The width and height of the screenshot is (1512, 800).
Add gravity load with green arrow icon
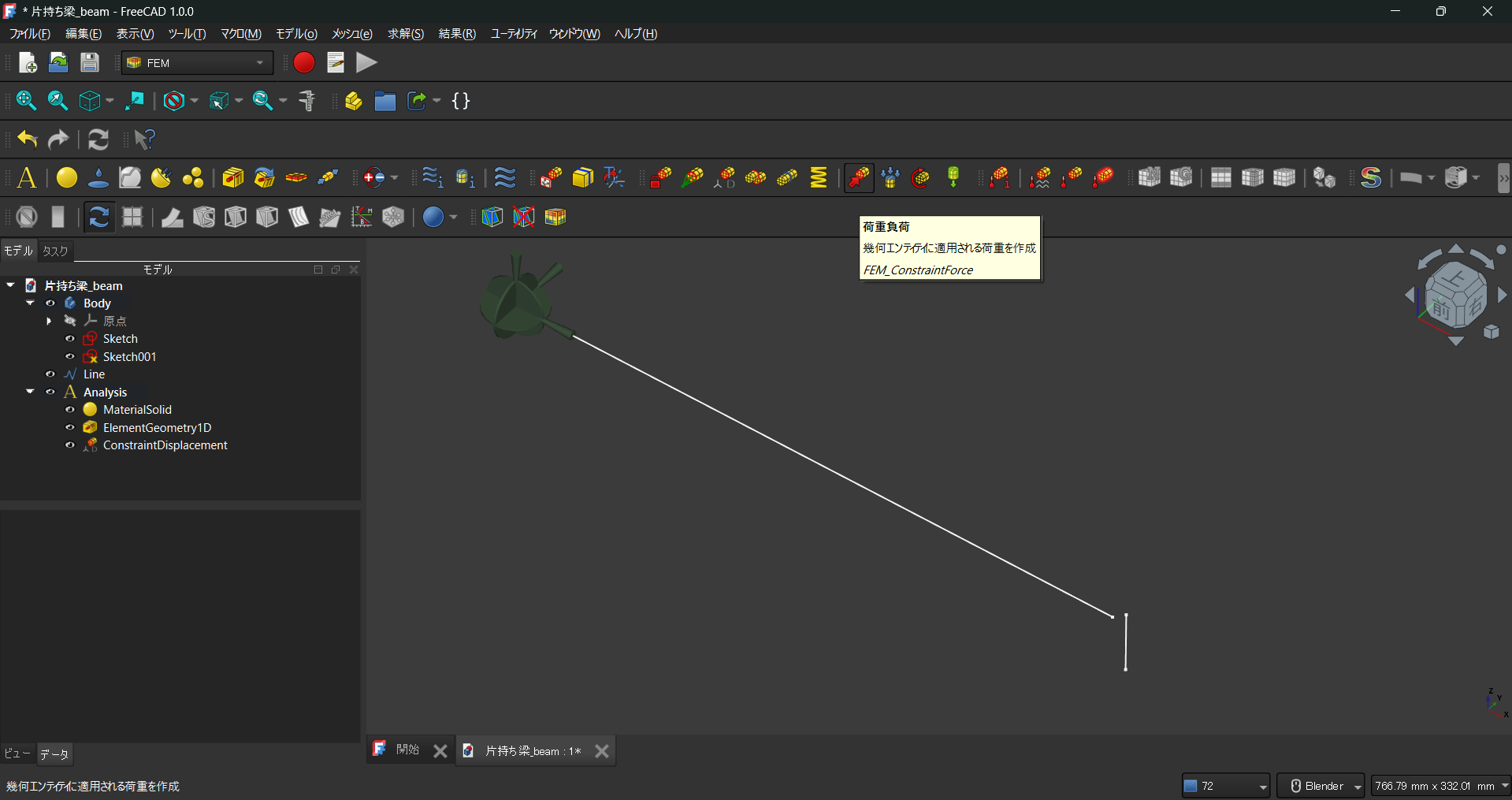click(953, 178)
